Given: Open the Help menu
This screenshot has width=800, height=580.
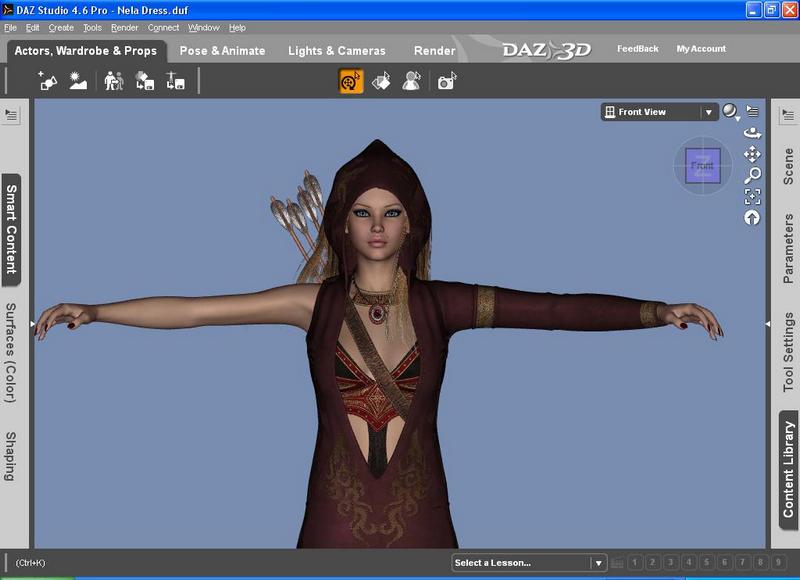Looking at the screenshot, I should 237,28.
